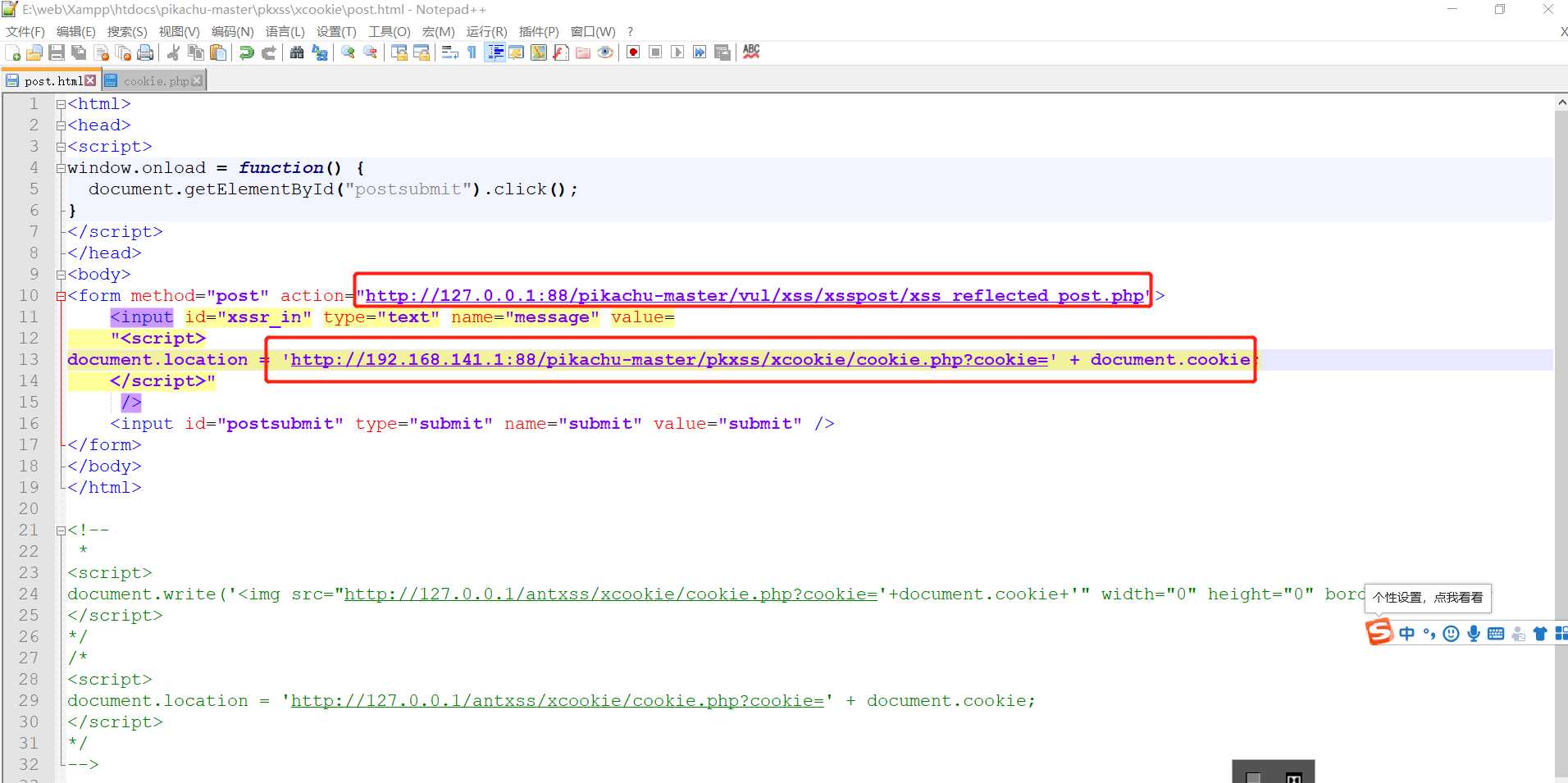
Task: Click the Close file toolbar icon
Action: (102, 52)
